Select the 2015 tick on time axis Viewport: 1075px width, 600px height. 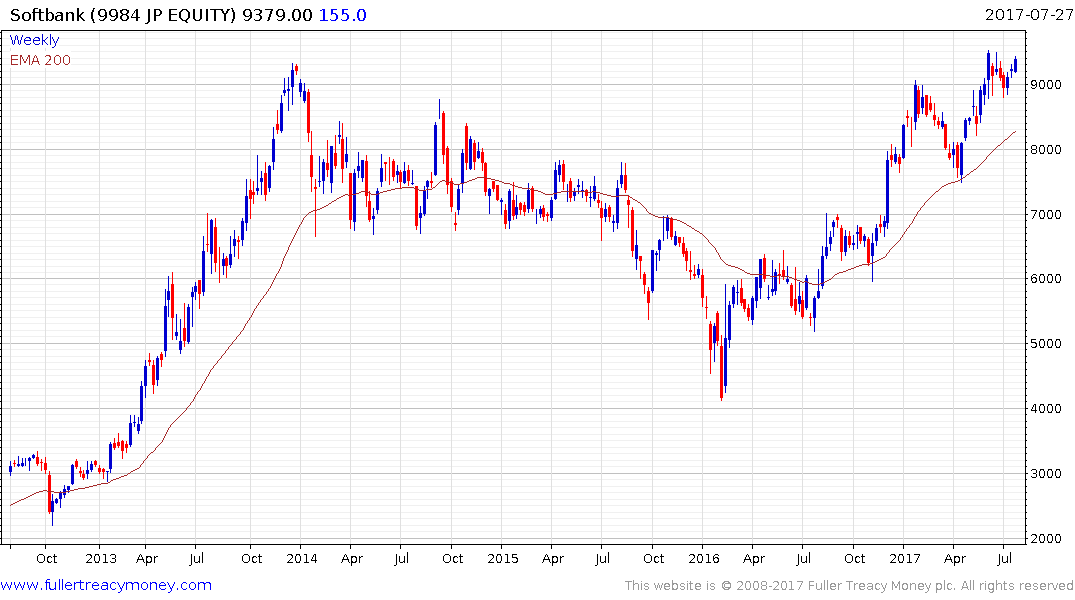pos(503,558)
